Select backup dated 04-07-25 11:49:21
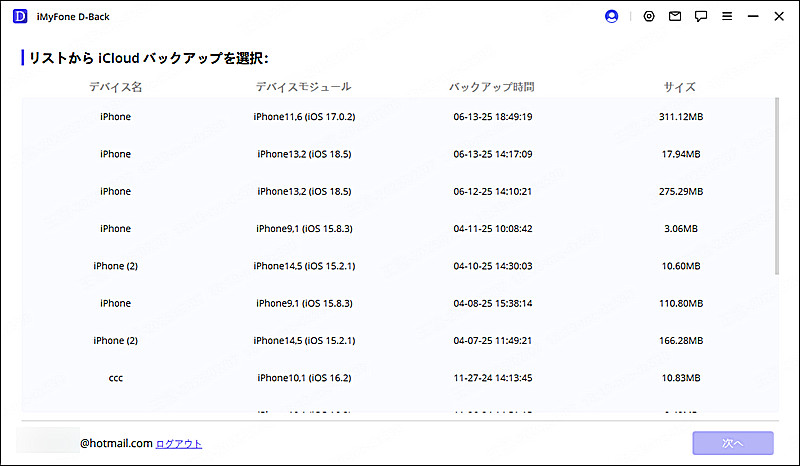Screen dimensions: 800x466 [399, 340]
